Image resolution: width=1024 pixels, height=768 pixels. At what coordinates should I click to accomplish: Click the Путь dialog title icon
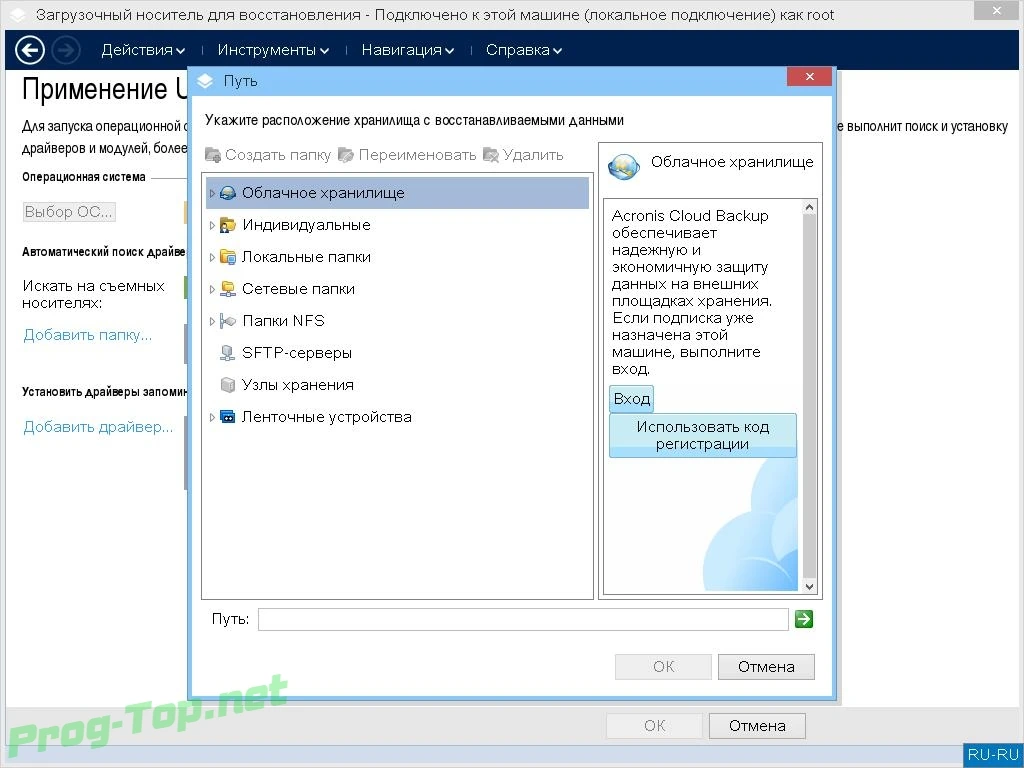point(205,80)
